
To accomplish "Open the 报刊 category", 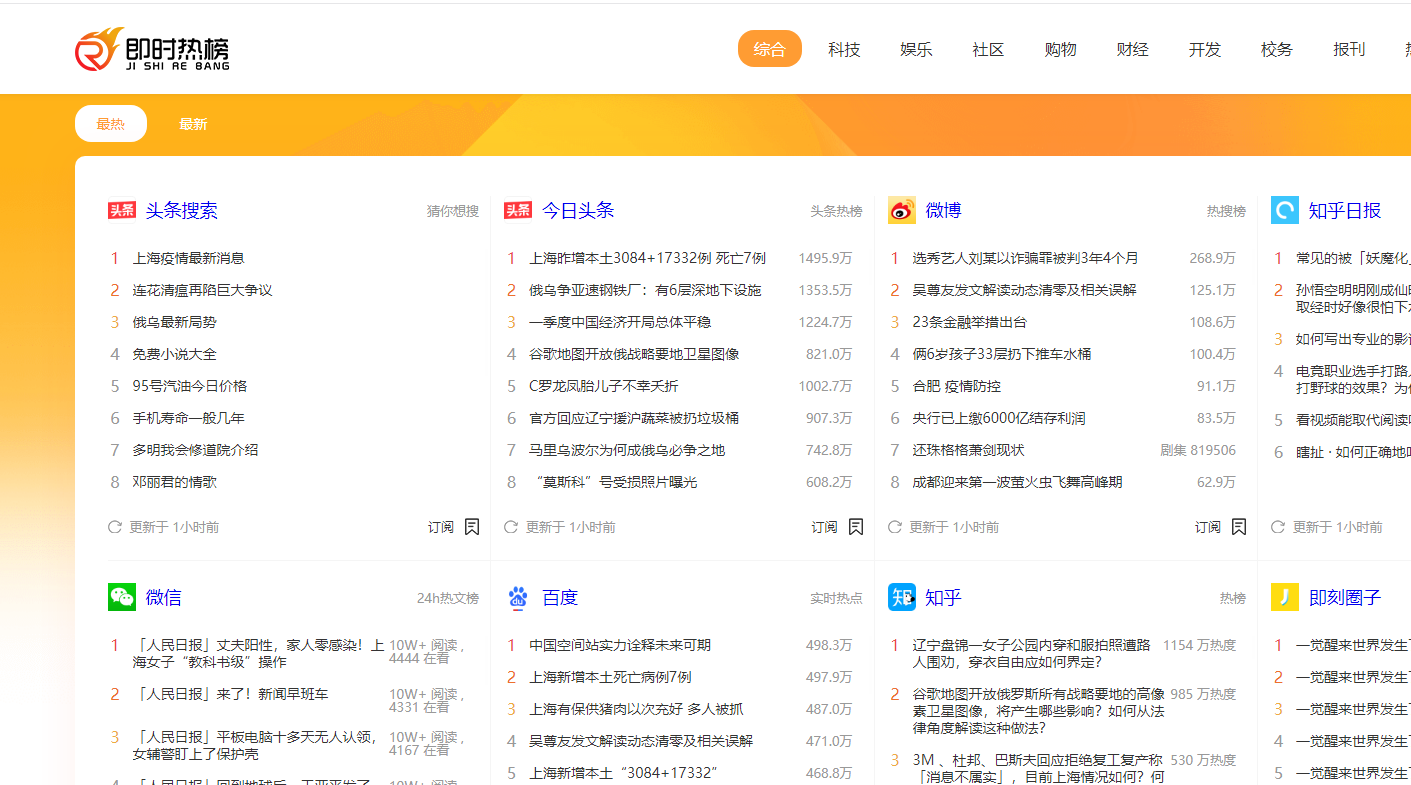I will (1348, 49).
